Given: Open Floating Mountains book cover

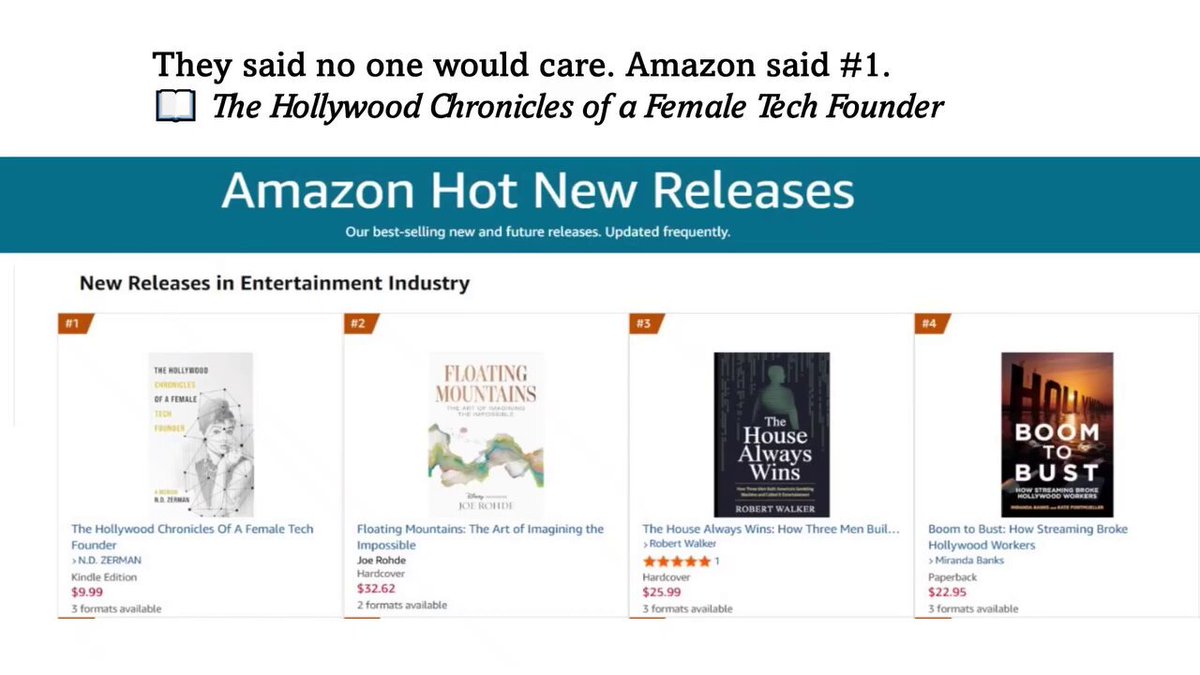Looking at the screenshot, I should click(x=486, y=434).
